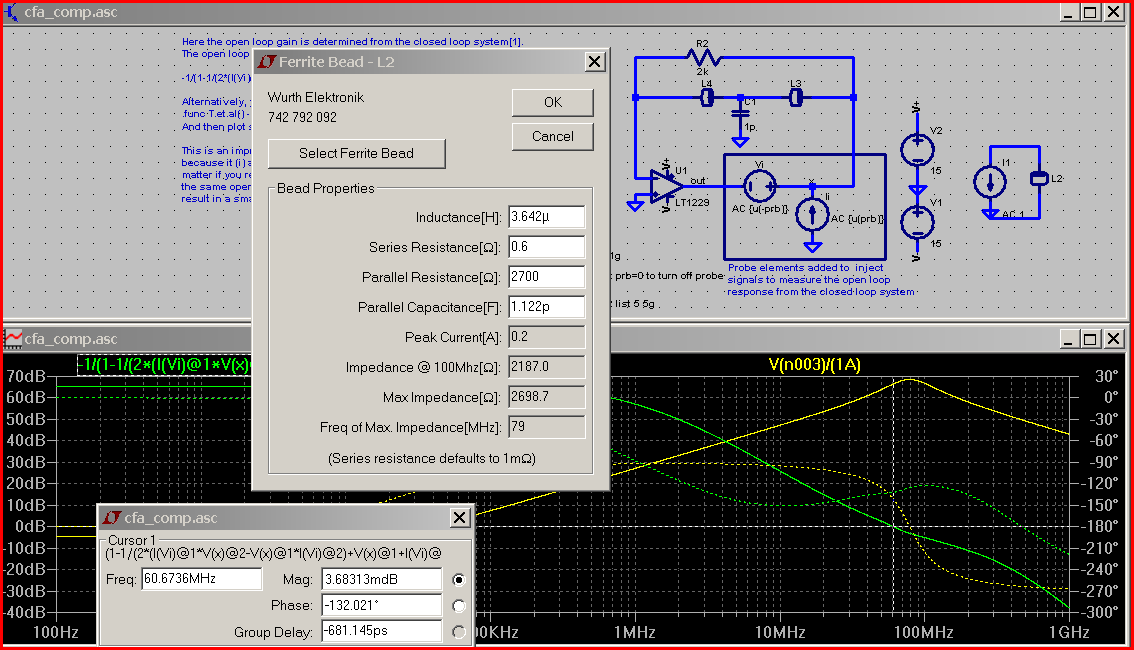Viewport: 1134px width, 650px height.
Task: Close the waveform plot window
Action: pyautogui.click(x=1114, y=338)
